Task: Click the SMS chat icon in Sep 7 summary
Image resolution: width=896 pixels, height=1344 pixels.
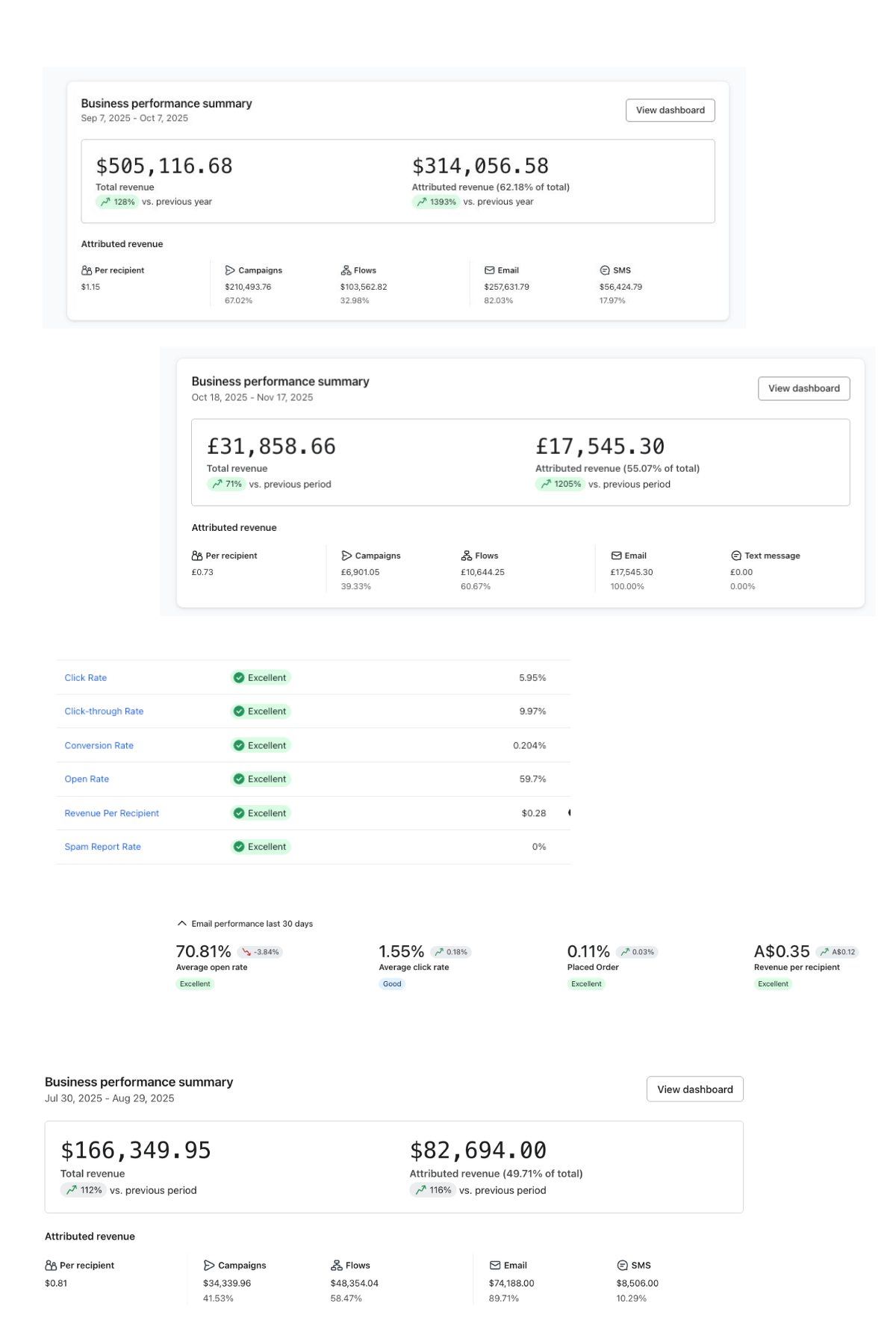Action: pyautogui.click(x=605, y=270)
